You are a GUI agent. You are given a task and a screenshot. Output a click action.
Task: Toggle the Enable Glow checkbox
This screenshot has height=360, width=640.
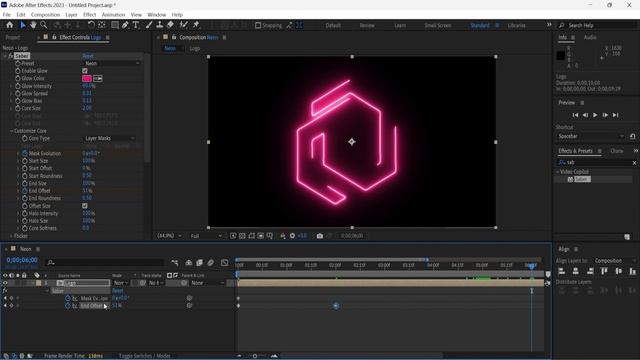tap(85, 71)
